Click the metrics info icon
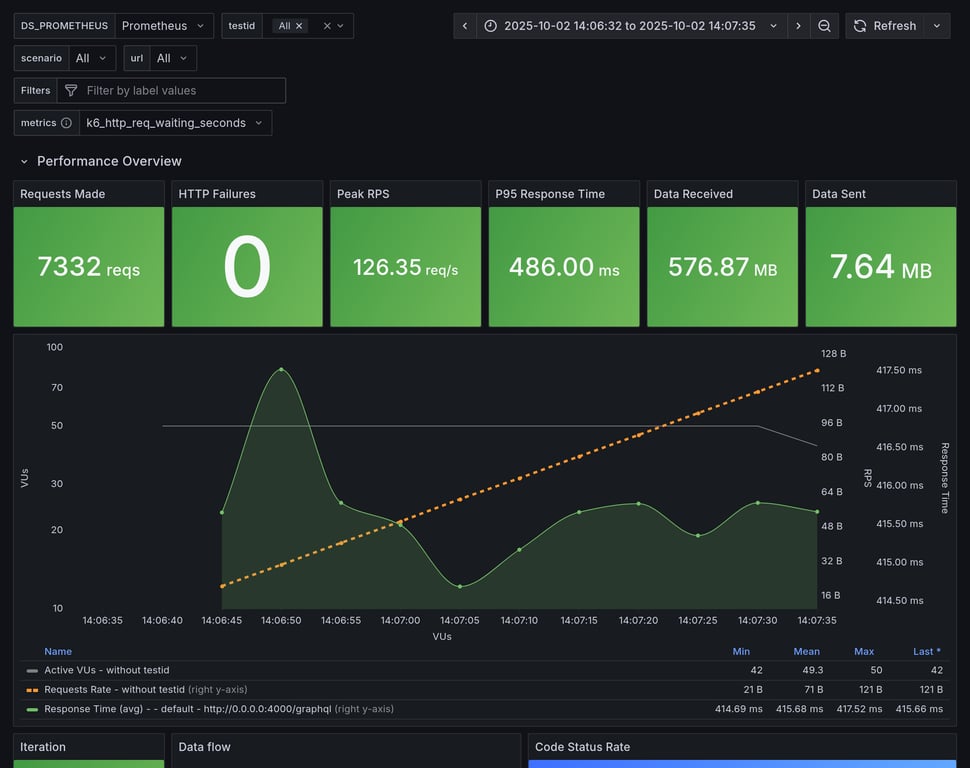Image resolution: width=970 pixels, height=768 pixels. (x=66, y=123)
